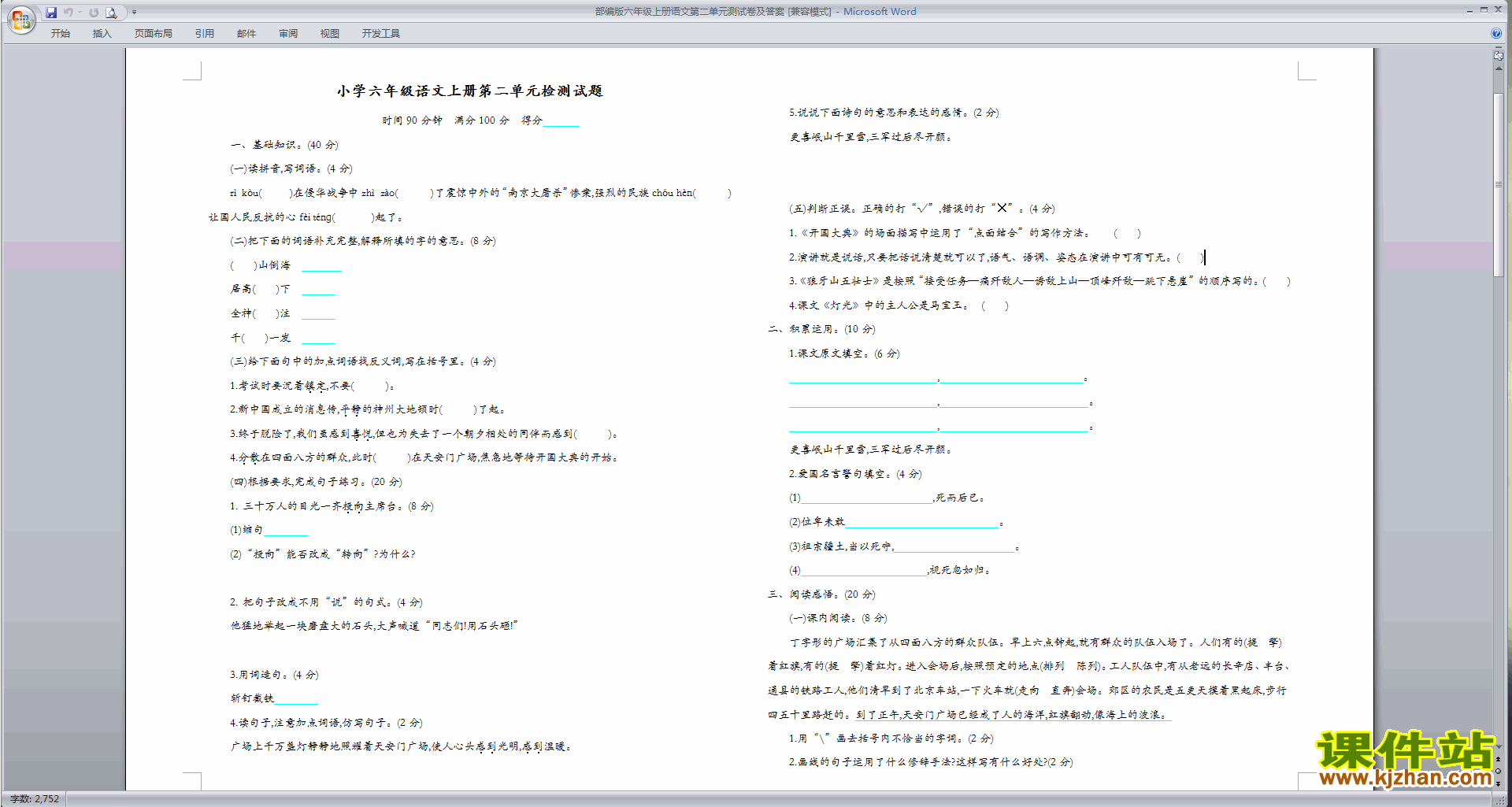Click the text 5.说说下面诗句的意思和表达的感情
1512x807 pixels.
click(x=894, y=113)
